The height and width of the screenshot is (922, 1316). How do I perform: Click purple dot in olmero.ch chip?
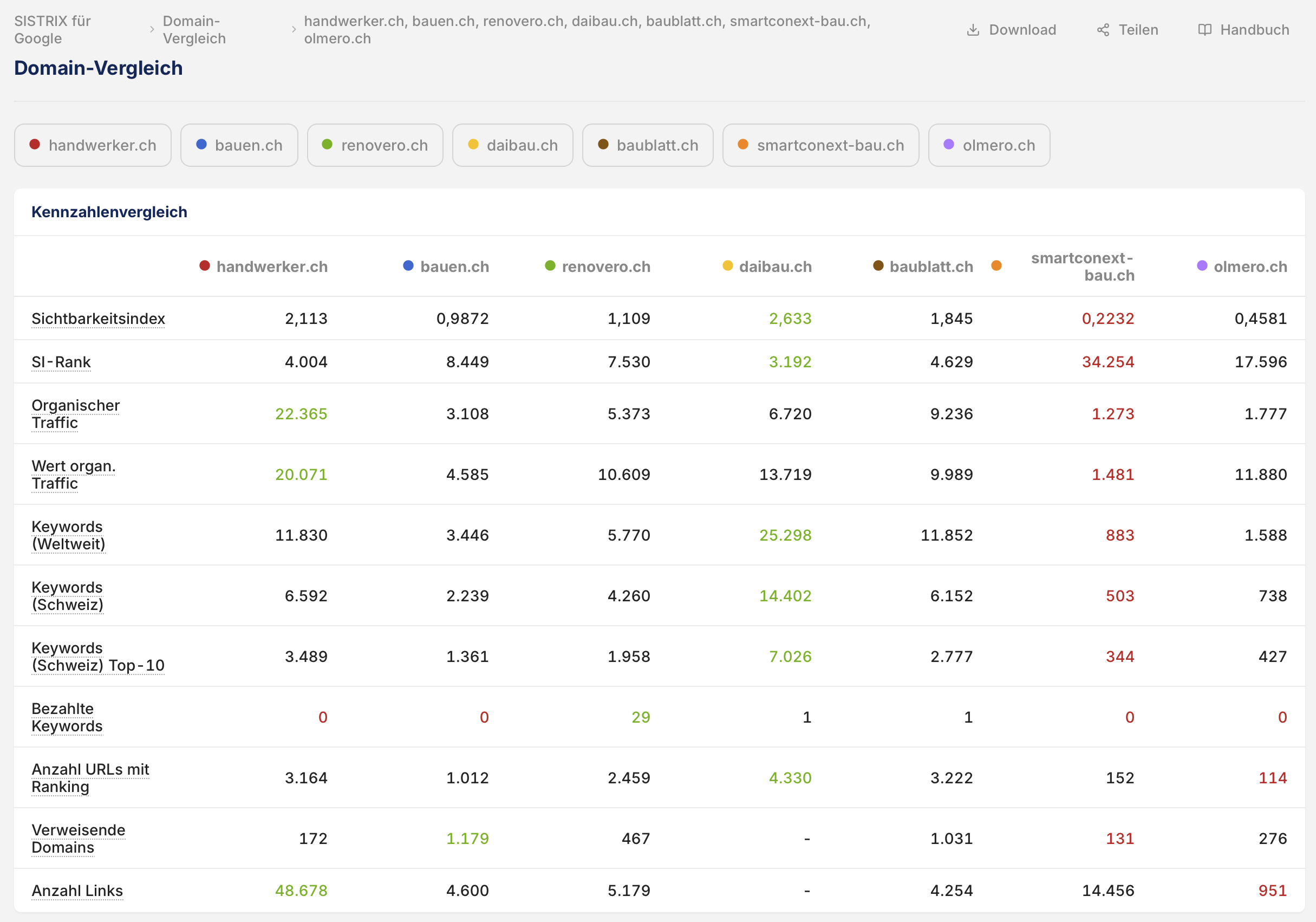[949, 145]
